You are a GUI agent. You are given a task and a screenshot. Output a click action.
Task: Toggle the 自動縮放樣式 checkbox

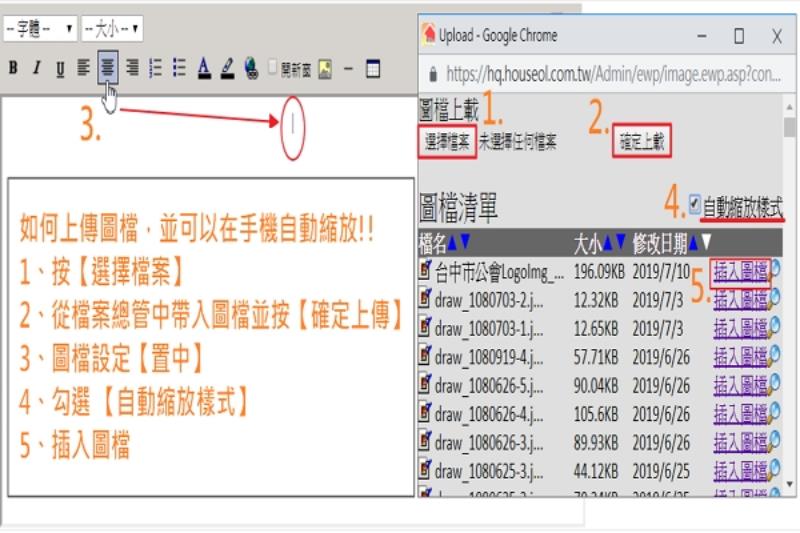tap(696, 204)
